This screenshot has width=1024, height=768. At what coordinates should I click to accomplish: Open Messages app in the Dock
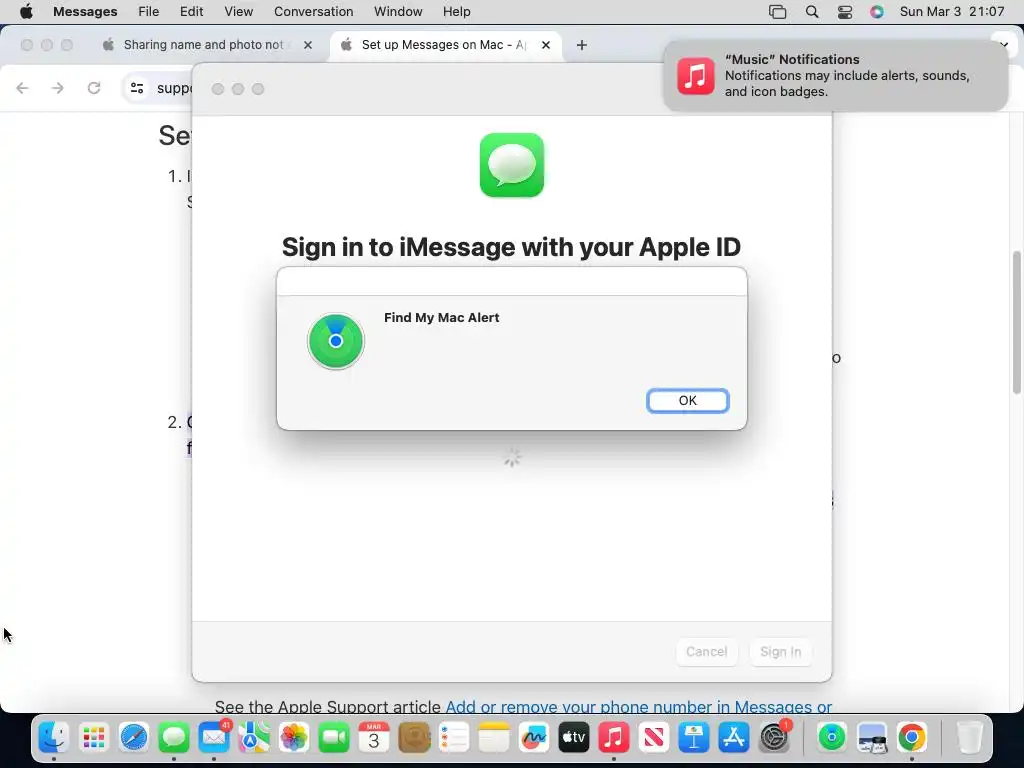click(x=174, y=738)
